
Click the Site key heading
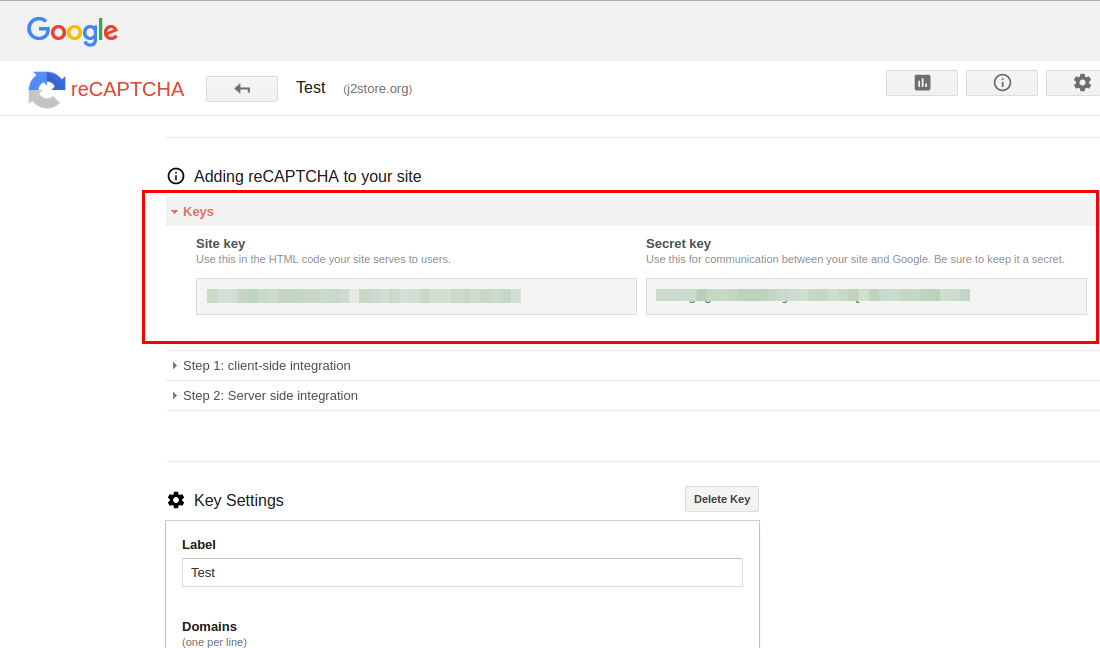tap(220, 244)
